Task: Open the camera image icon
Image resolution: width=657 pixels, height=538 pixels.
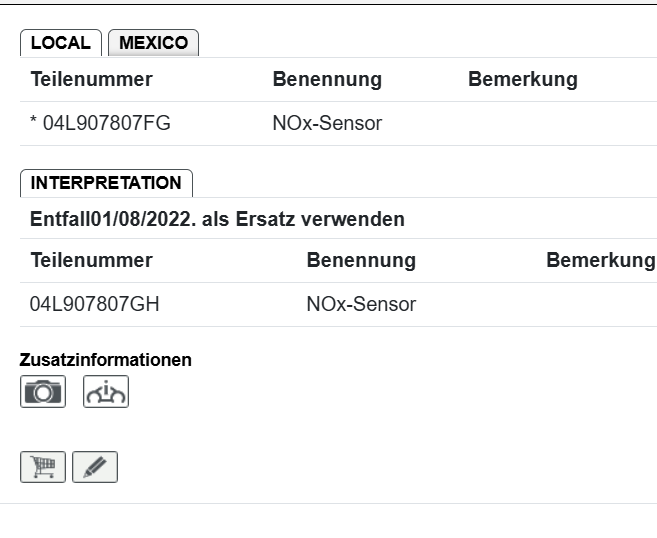Action: (42, 391)
